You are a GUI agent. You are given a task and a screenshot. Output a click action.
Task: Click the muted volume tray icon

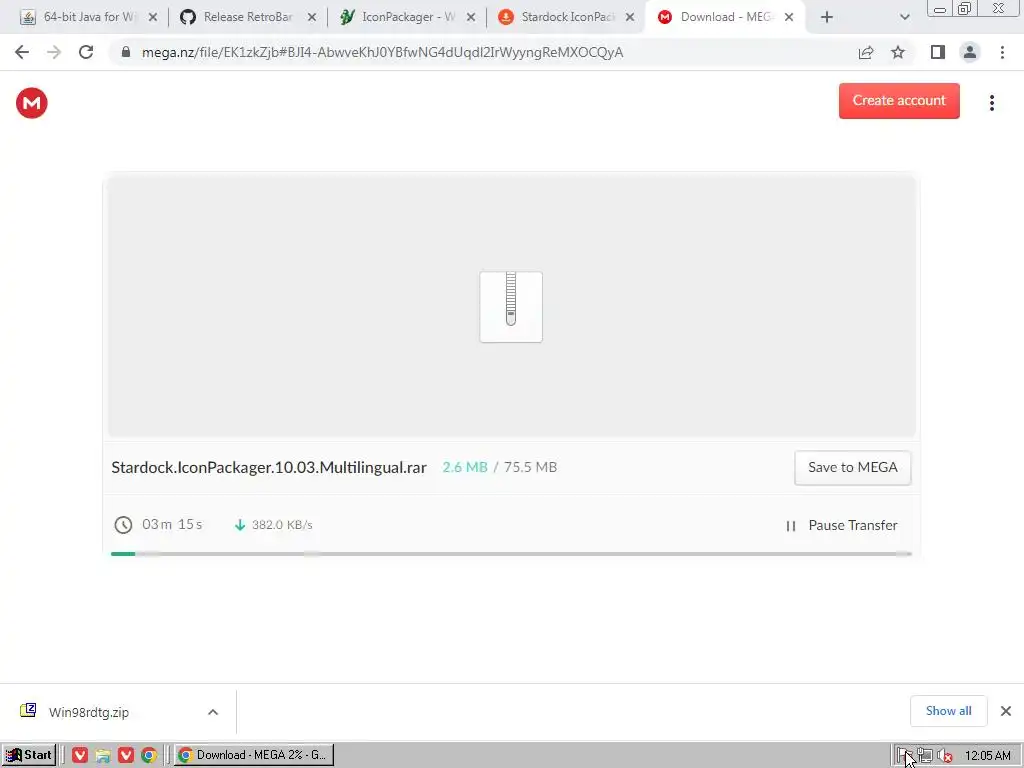click(x=944, y=756)
